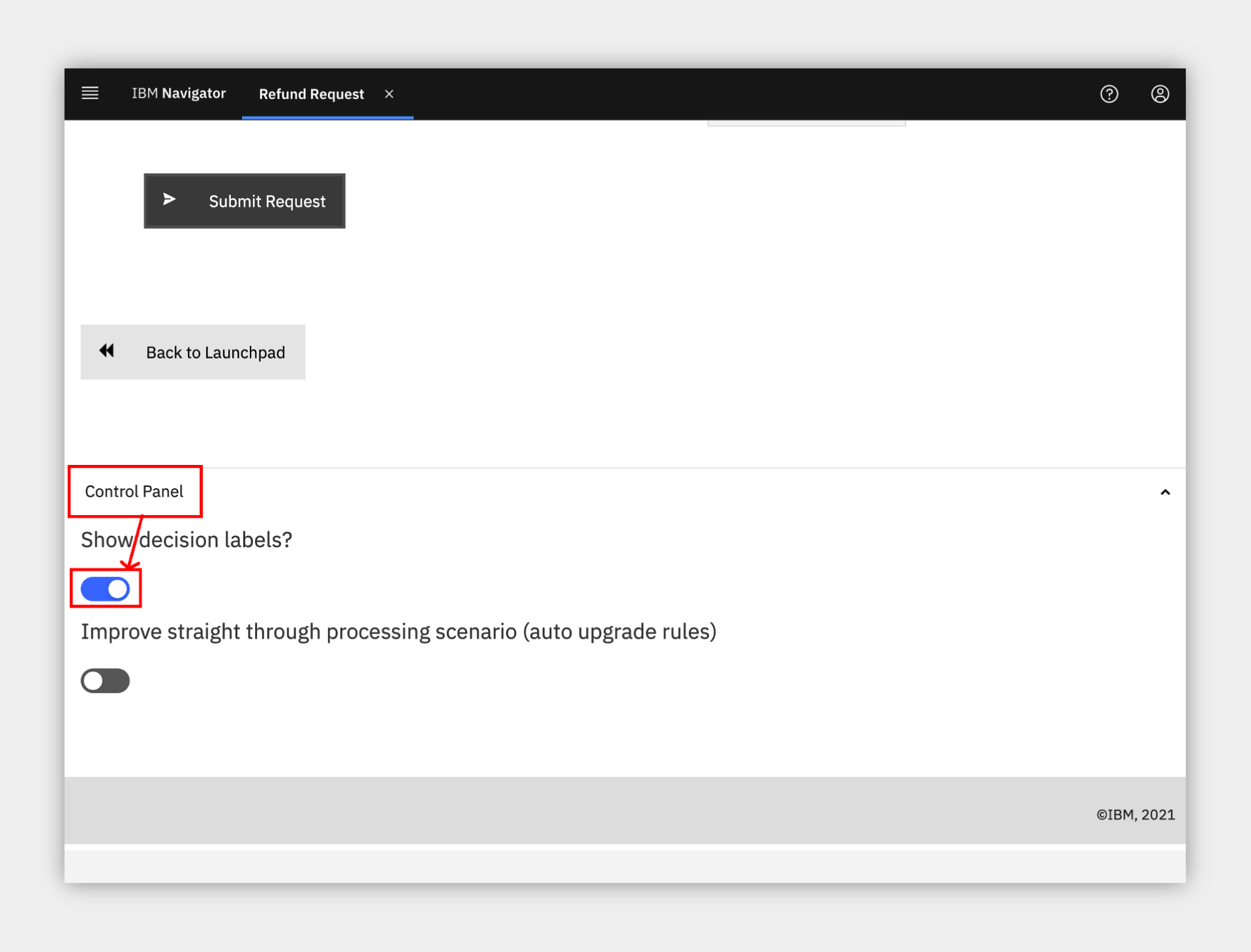The image size is (1251, 952).
Task: Click the Control Panel heading
Action: (x=134, y=492)
